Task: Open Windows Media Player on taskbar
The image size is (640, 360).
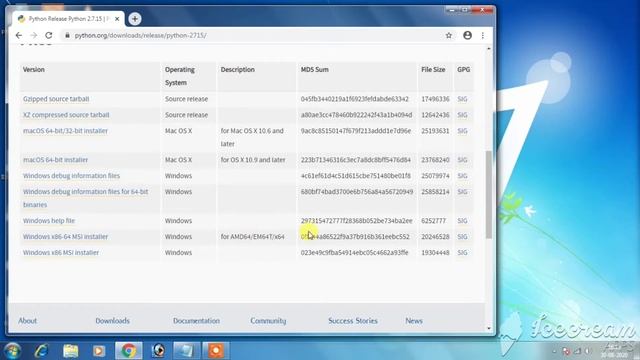Action: (99, 351)
